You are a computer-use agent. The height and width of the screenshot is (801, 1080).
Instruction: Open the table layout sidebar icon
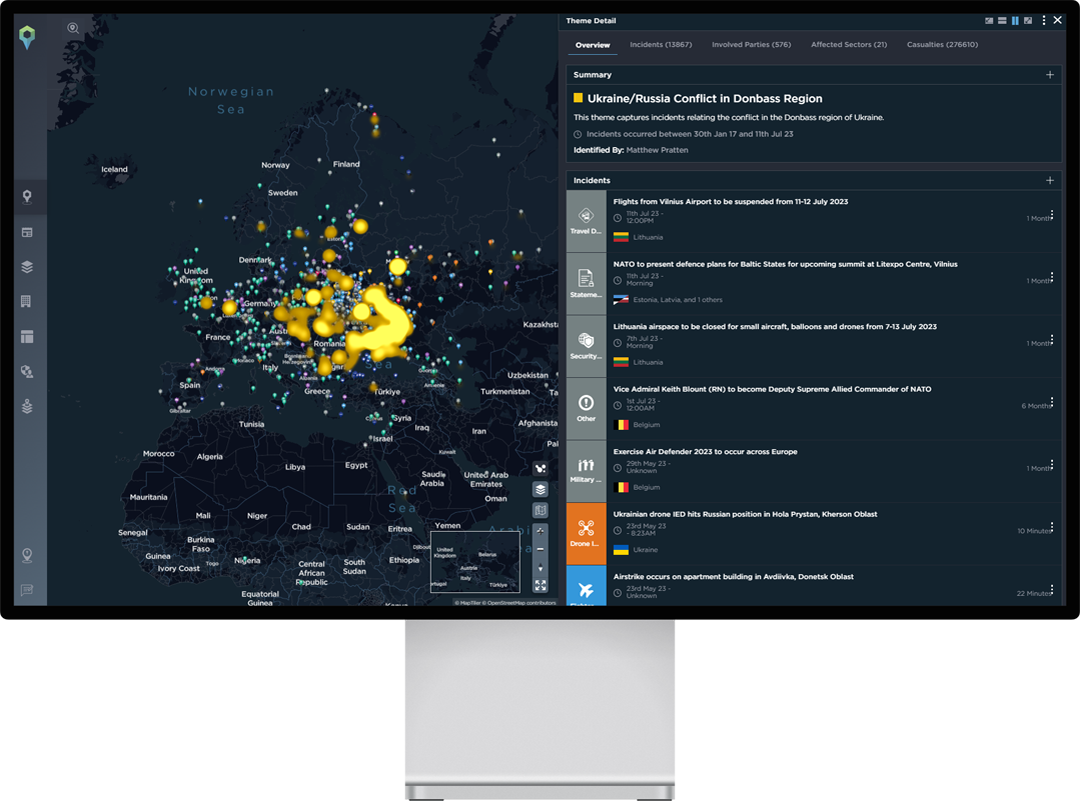coord(27,337)
